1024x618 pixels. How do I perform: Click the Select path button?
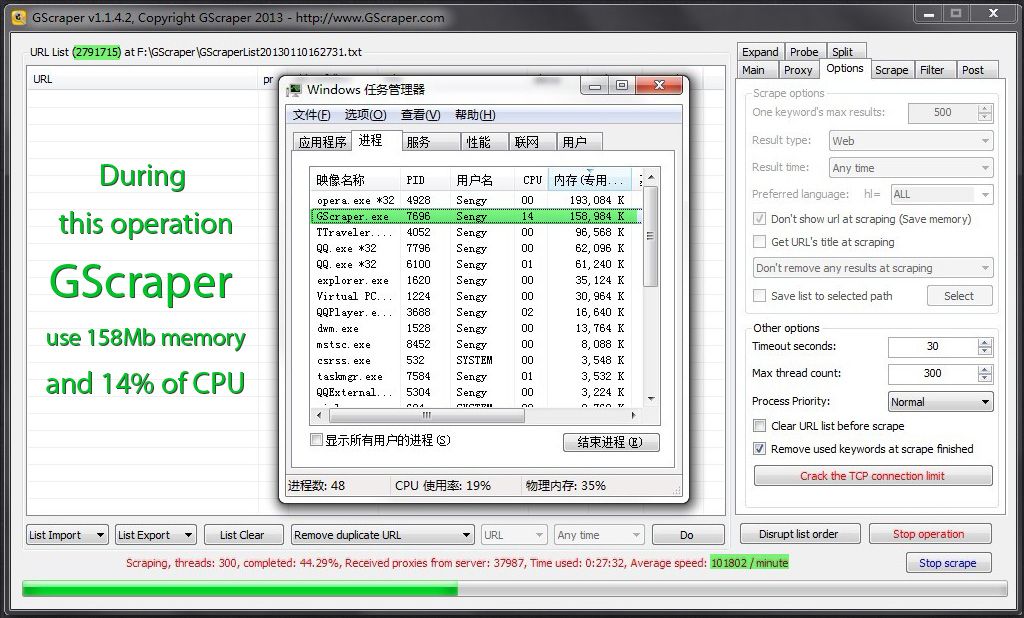pos(959,296)
